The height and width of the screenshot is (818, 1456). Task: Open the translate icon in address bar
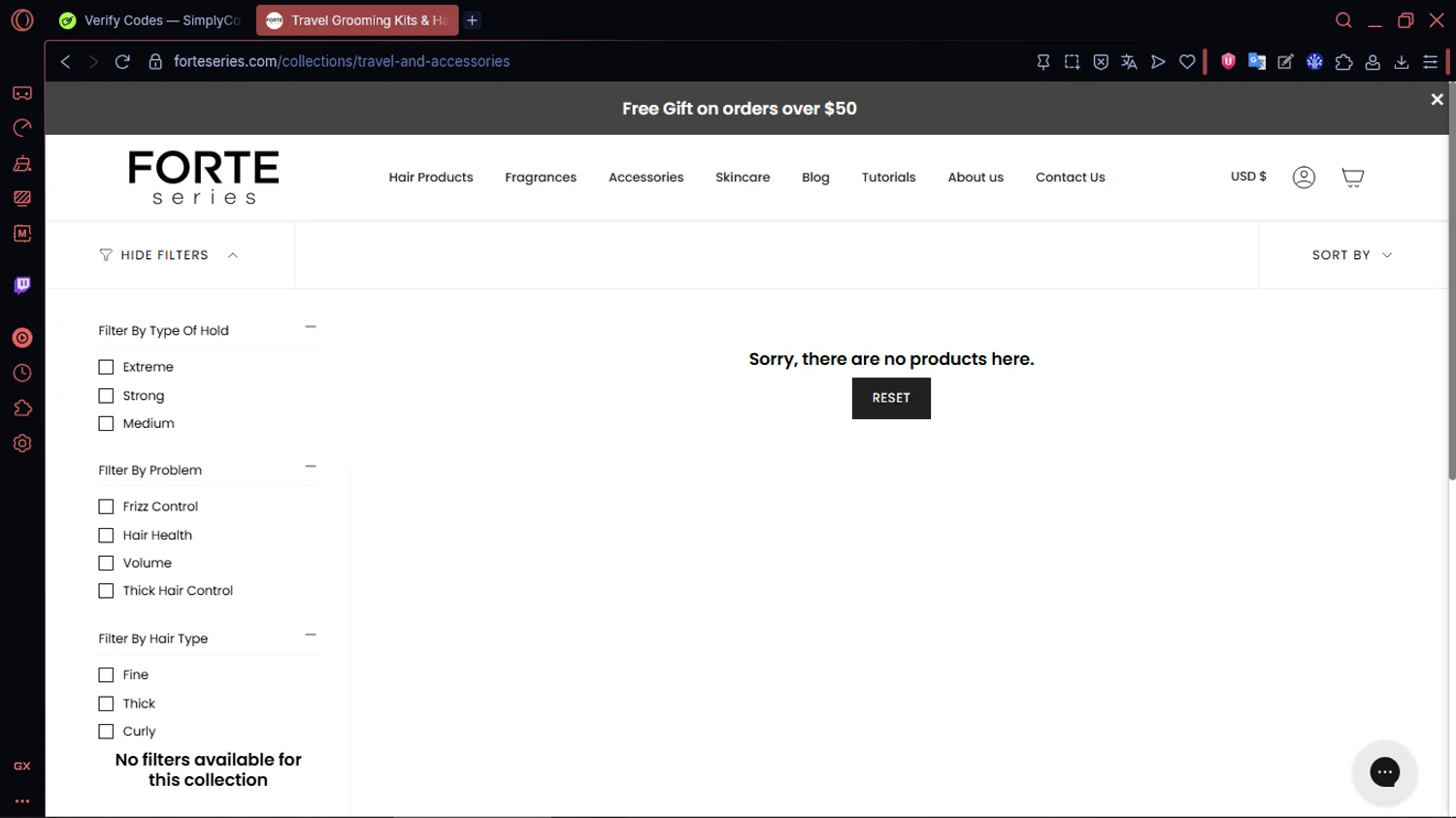point(1129,61)
